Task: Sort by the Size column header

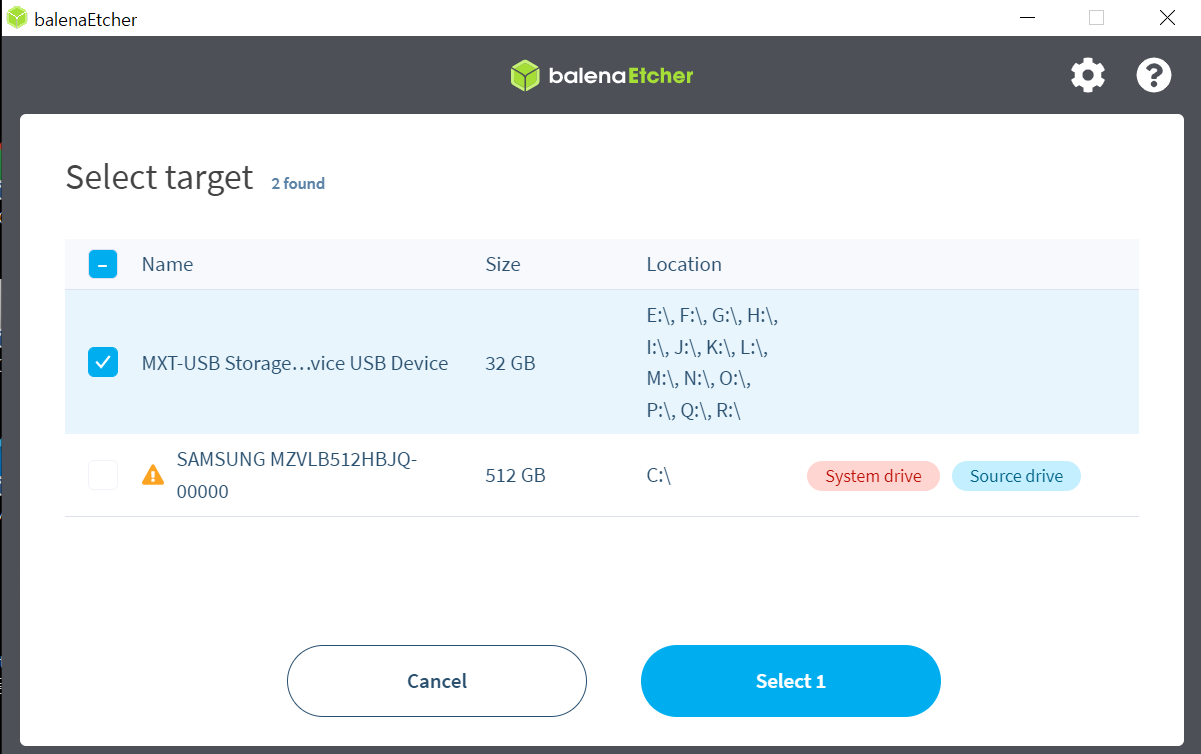Action: tap(503, 264)
